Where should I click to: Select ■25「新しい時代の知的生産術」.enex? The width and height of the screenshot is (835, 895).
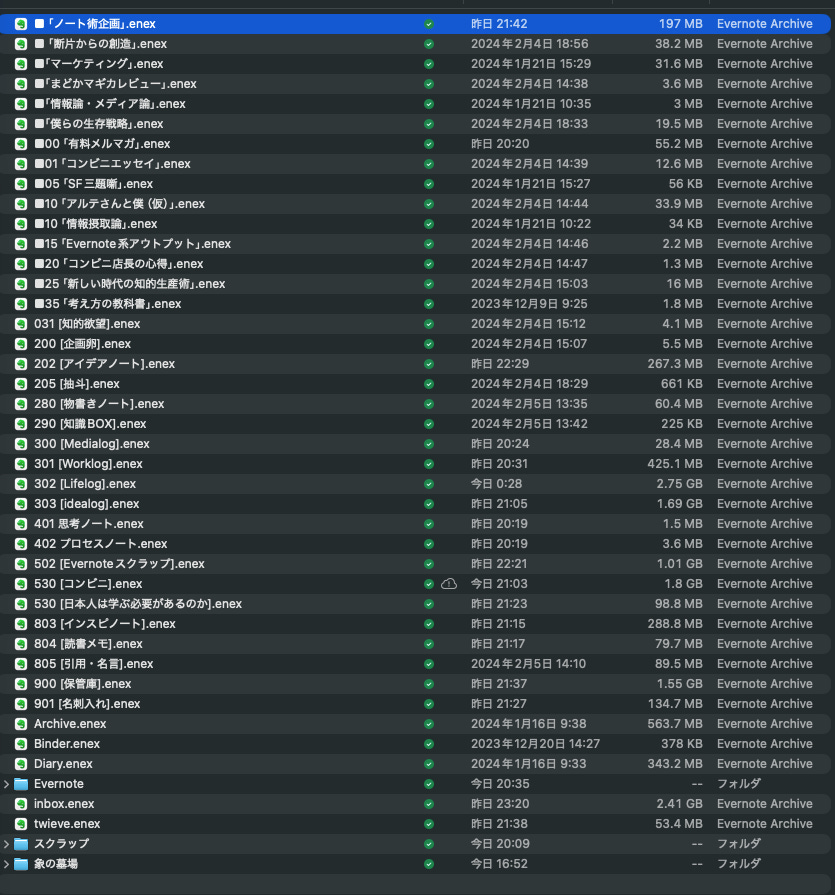(130, 284)
